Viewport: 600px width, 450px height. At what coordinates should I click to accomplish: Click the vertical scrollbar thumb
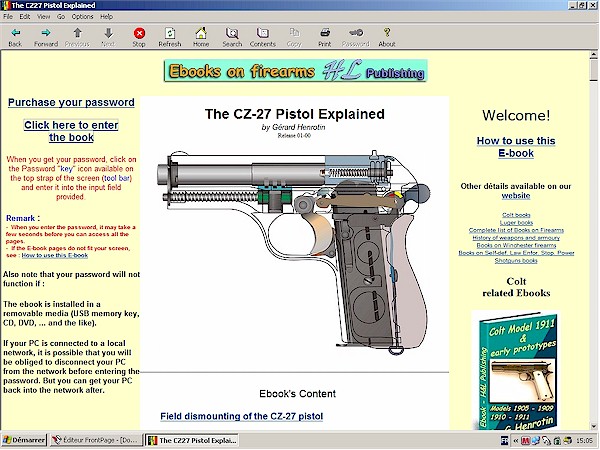click(593, 70)
